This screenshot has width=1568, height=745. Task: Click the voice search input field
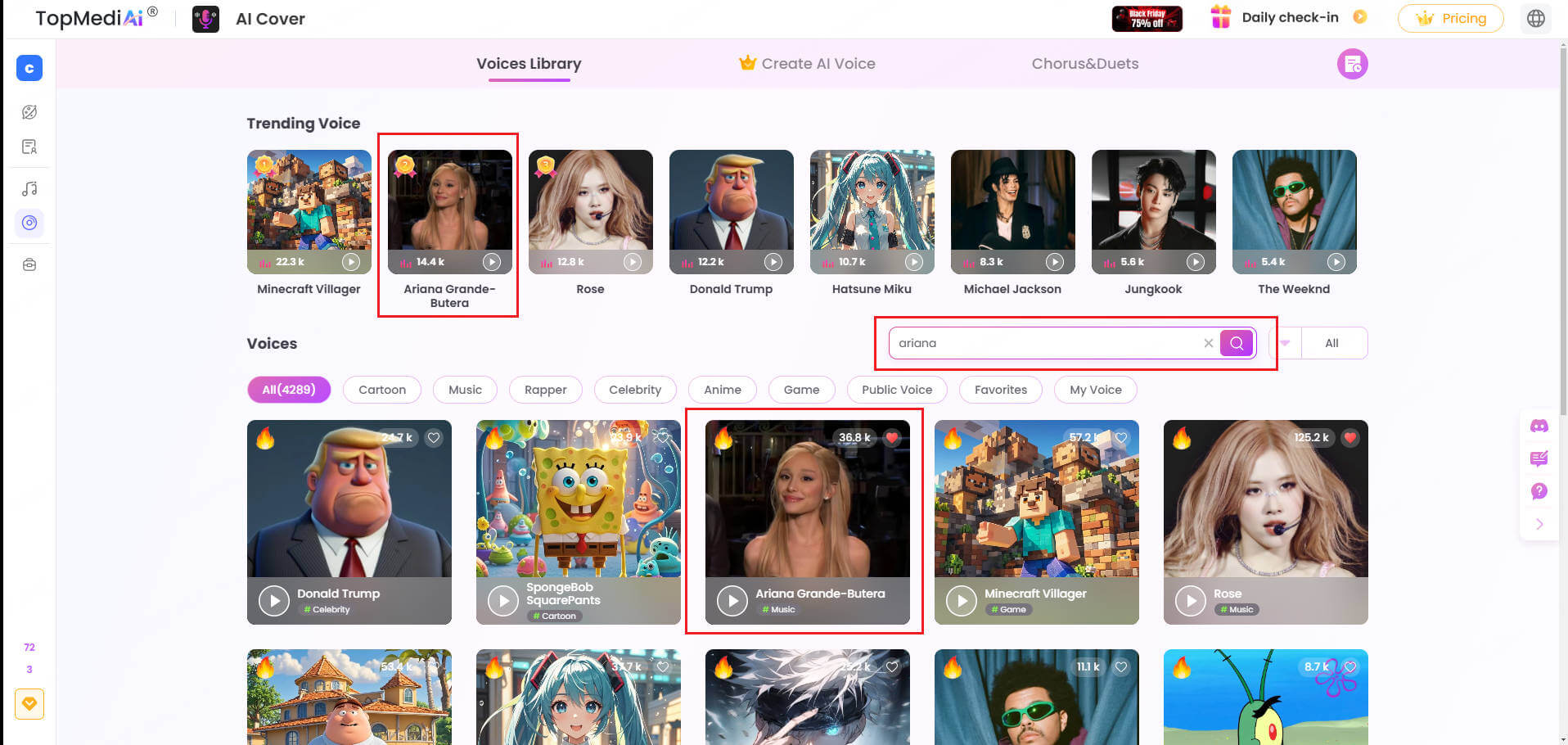click(1048, 343)
